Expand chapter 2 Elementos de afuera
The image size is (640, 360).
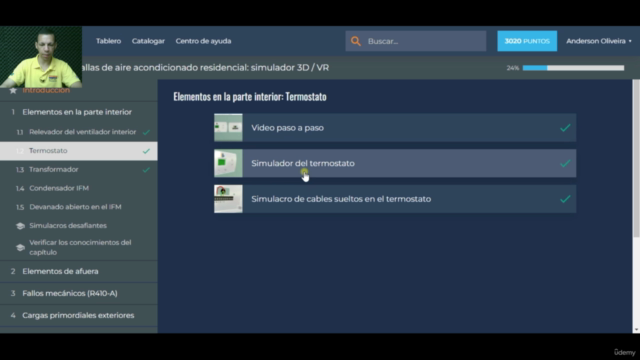pos(79,271)
